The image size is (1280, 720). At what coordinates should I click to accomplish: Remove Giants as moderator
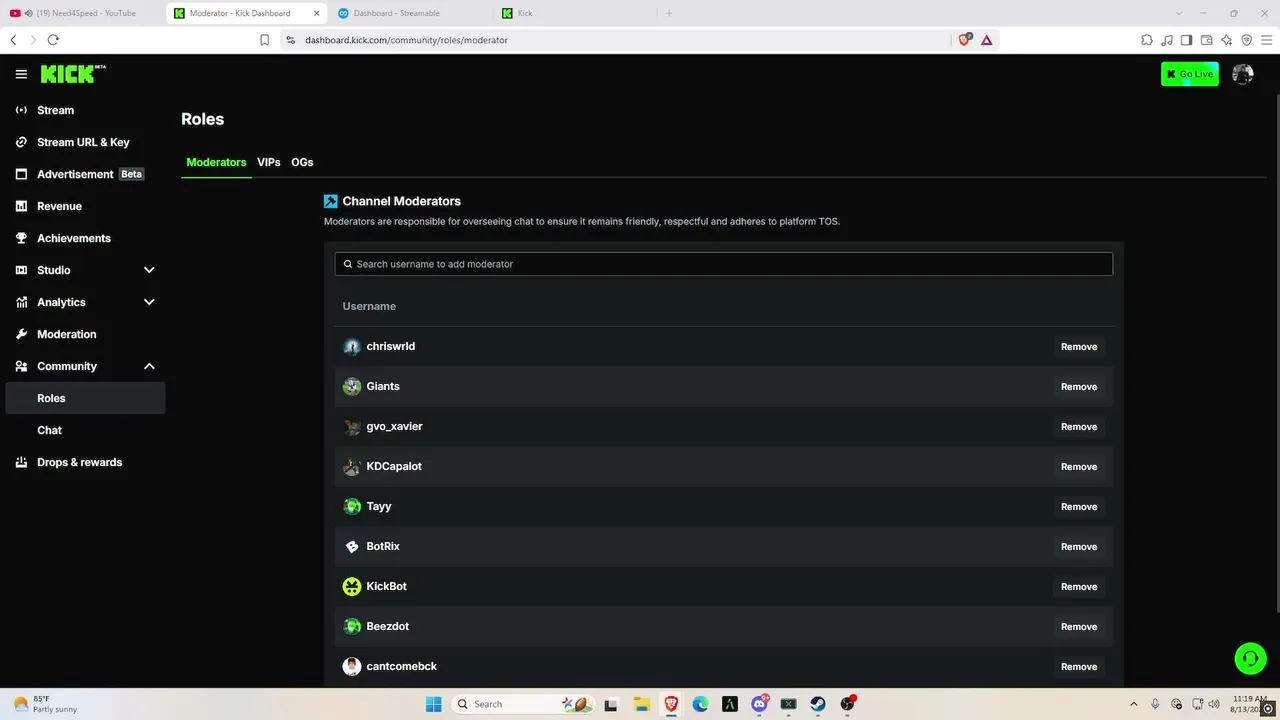[1079, 387]
